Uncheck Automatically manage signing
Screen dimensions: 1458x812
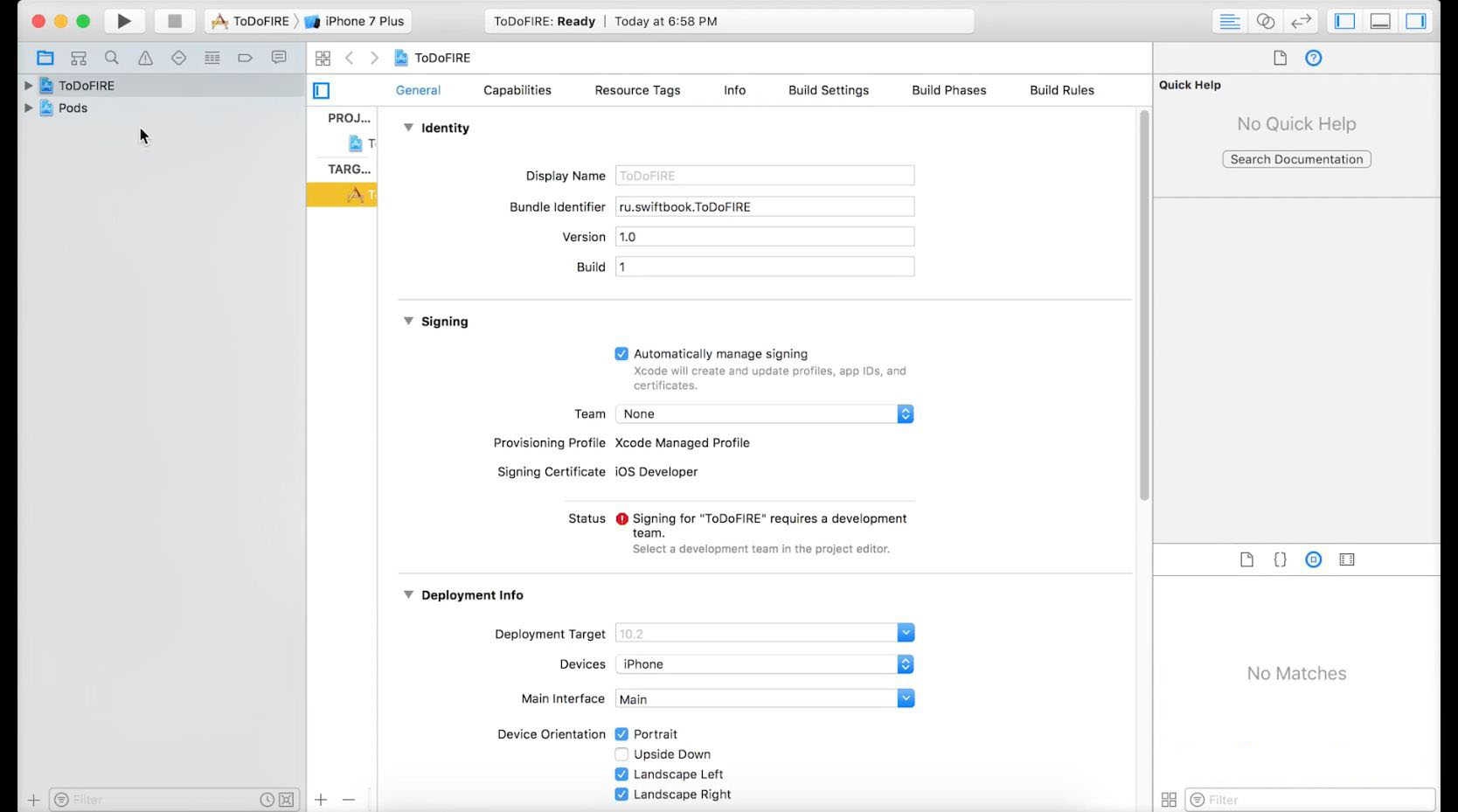click(621, 354)
